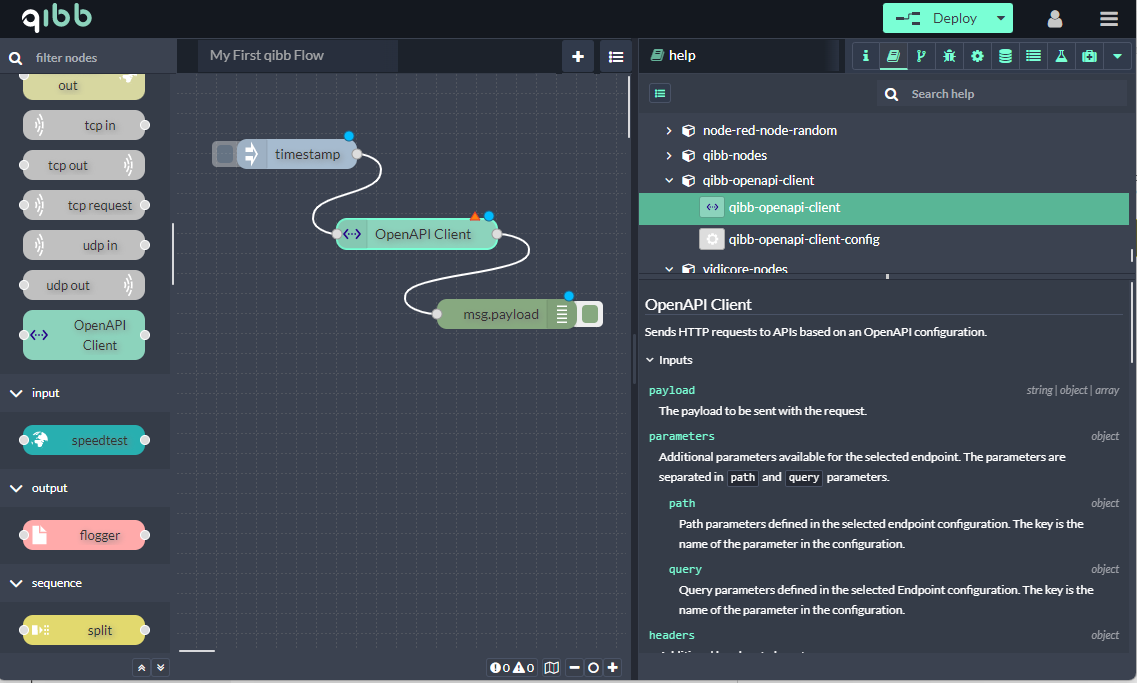Zoom out the canvas with minus
This screenshot has width=1137, height=683.
coord(575,668)
